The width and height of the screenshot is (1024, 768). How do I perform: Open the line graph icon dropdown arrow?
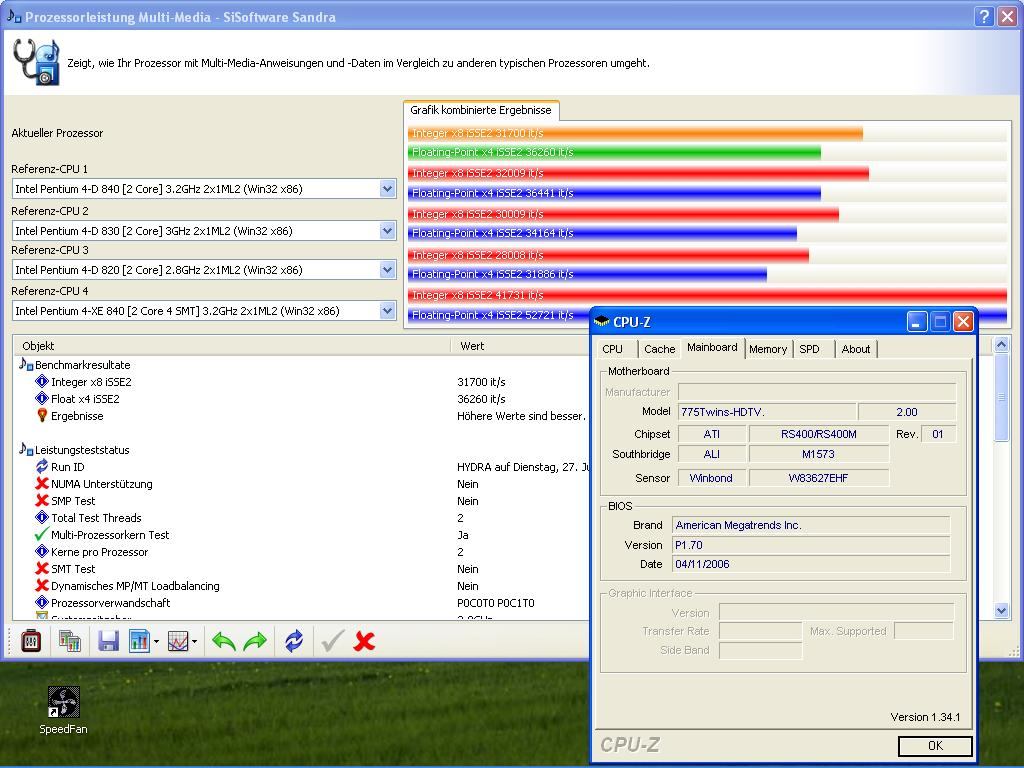195,642
